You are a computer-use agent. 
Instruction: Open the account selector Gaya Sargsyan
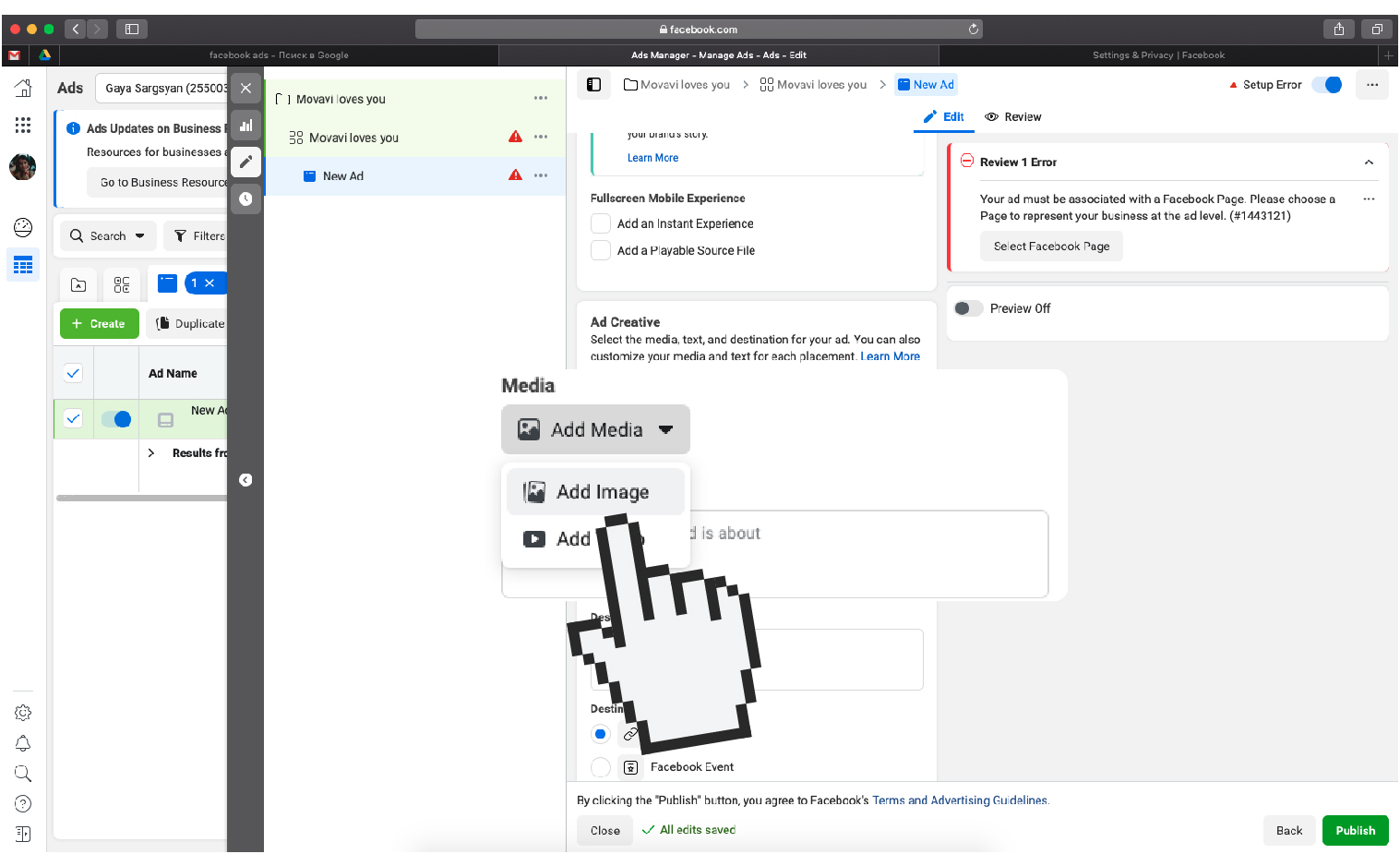(162, 88)
